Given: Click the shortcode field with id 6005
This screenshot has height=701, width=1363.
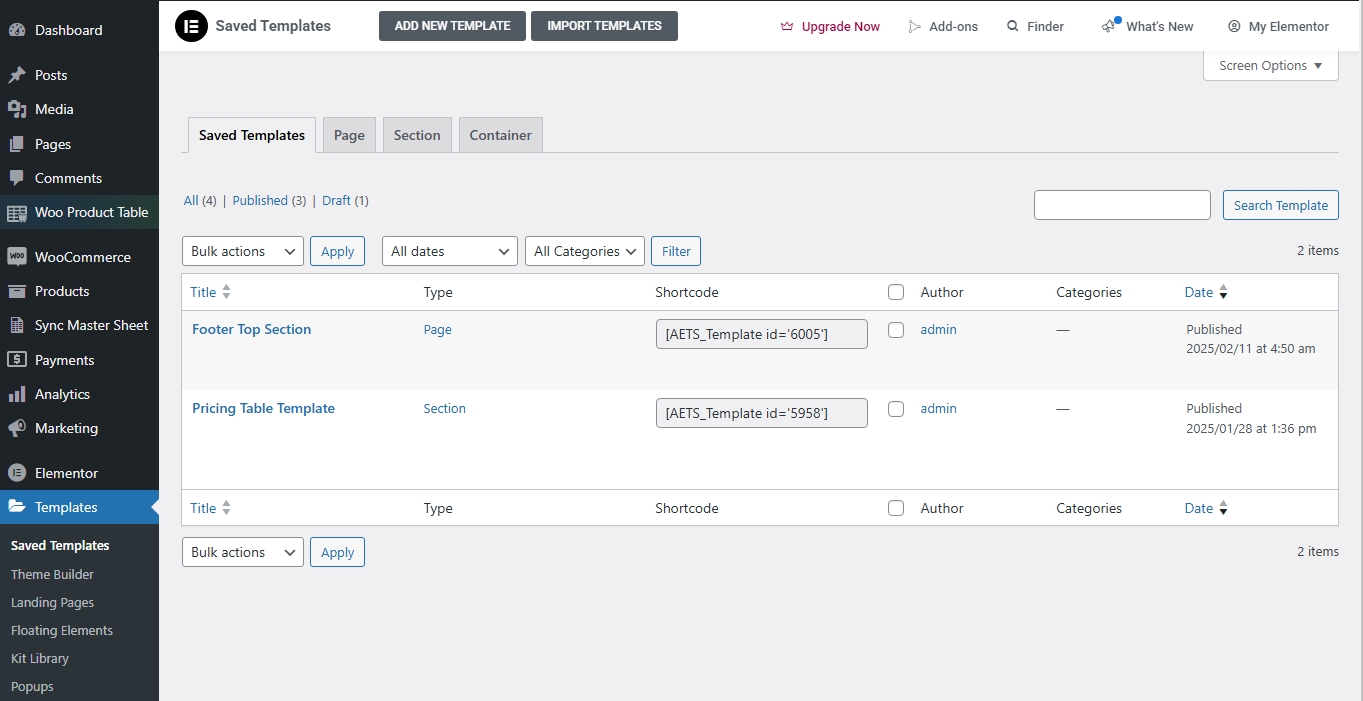Looking at the screenshot, I should pyautogui.click(x=762, y=334).
